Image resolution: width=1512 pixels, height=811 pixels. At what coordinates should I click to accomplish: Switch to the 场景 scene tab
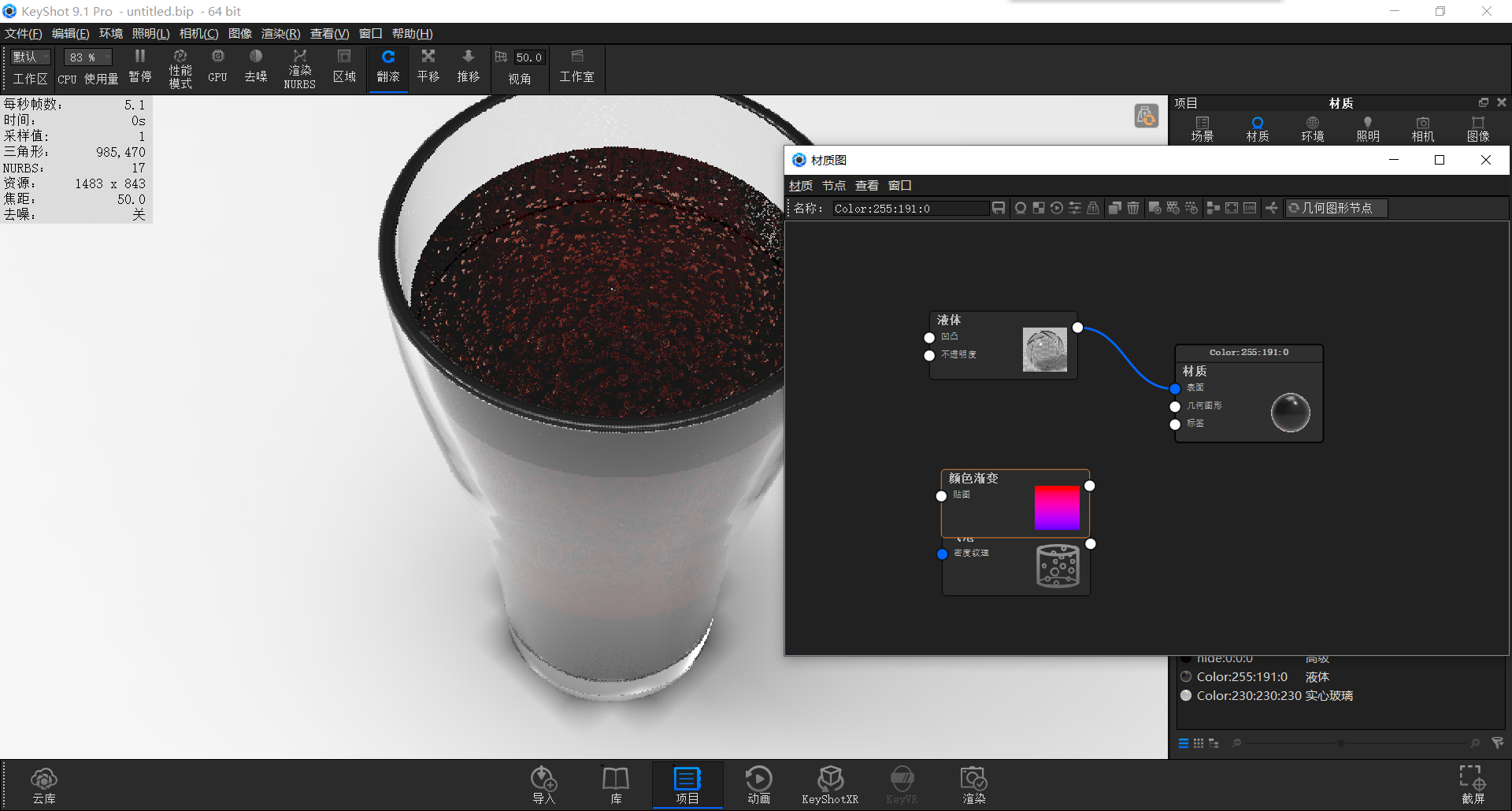click(1203, 128)
